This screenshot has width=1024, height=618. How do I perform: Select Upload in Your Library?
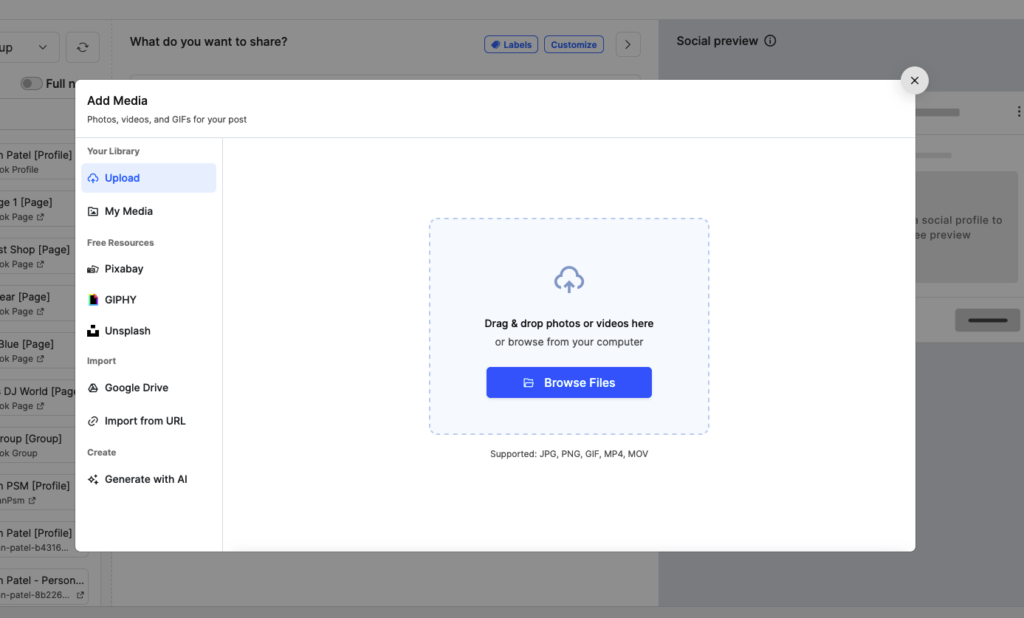[148, 178]
